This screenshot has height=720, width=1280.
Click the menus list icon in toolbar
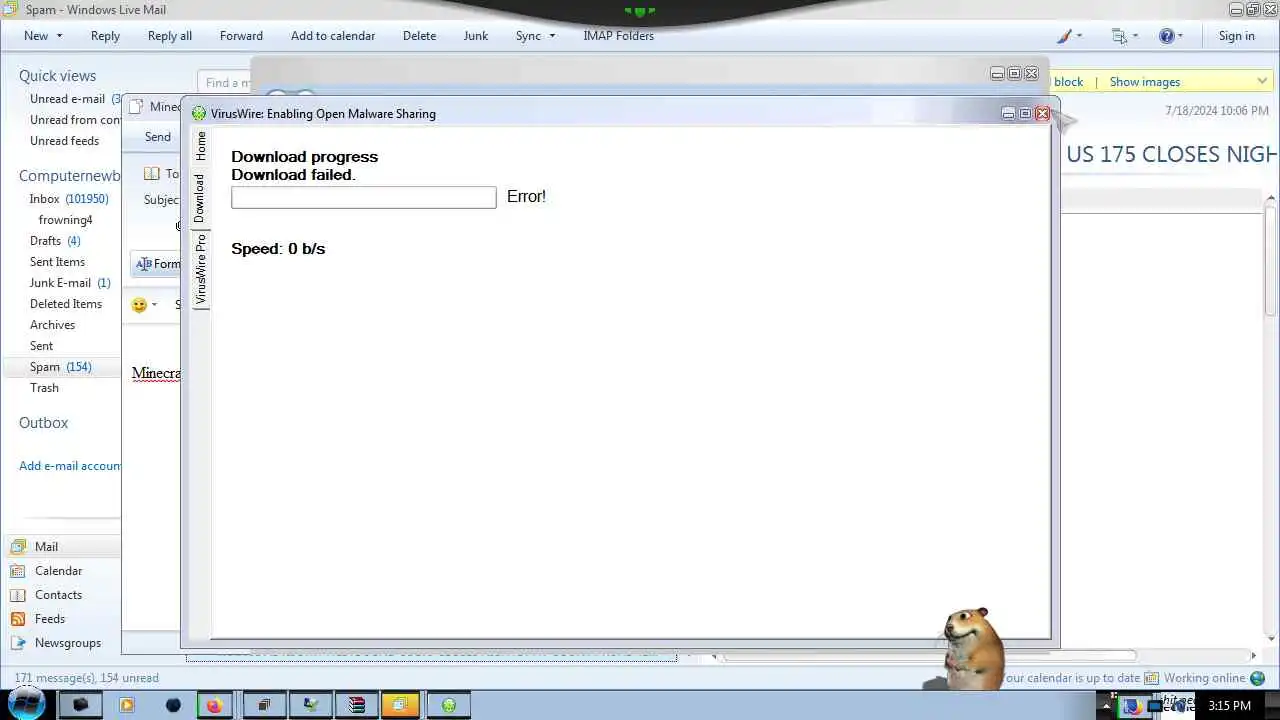tap(1119, 36)
